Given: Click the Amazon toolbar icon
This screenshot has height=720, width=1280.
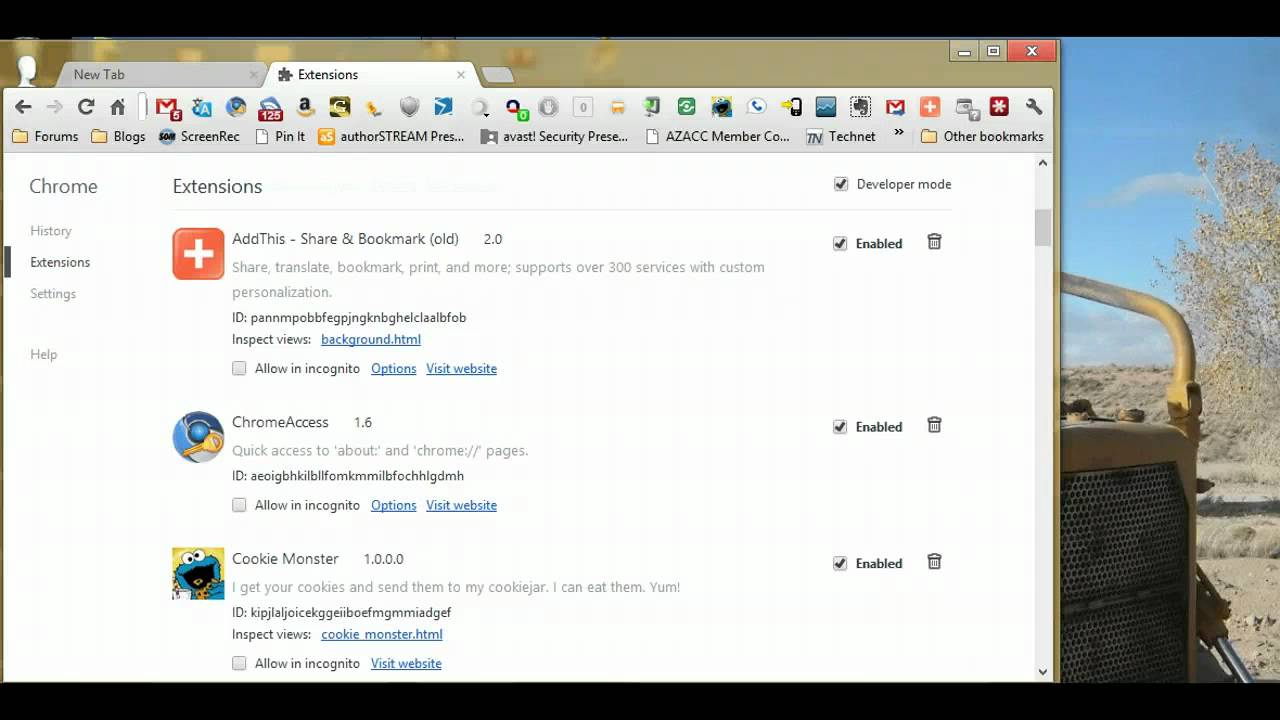Looking at the screenshot, I should coord(306,107).
